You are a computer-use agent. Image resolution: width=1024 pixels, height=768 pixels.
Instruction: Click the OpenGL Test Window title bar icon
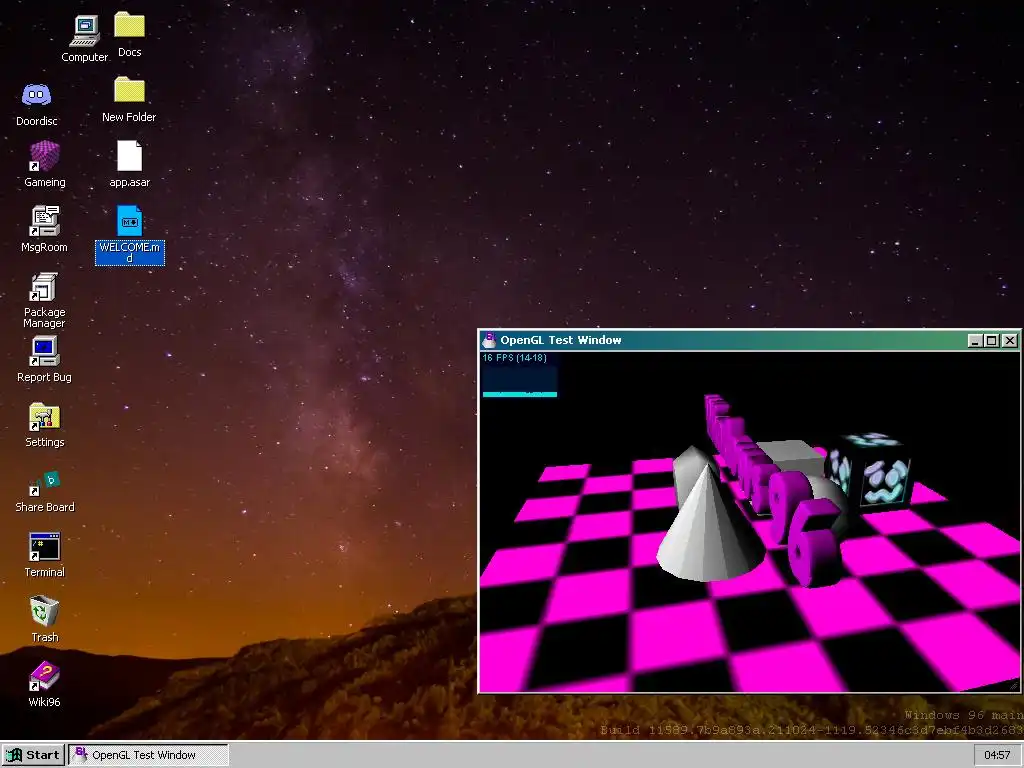tap(489, 340)
